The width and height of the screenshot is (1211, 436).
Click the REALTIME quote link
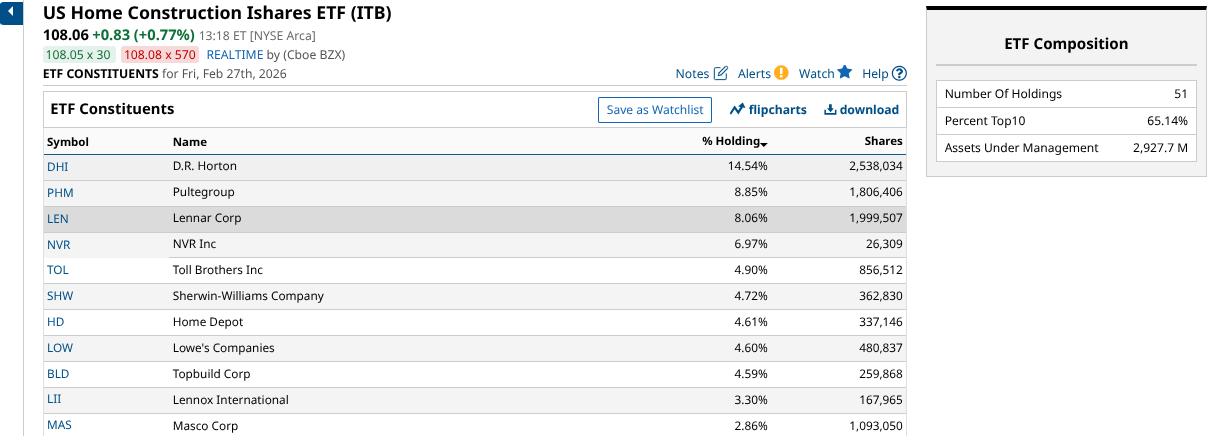point(235,55)
